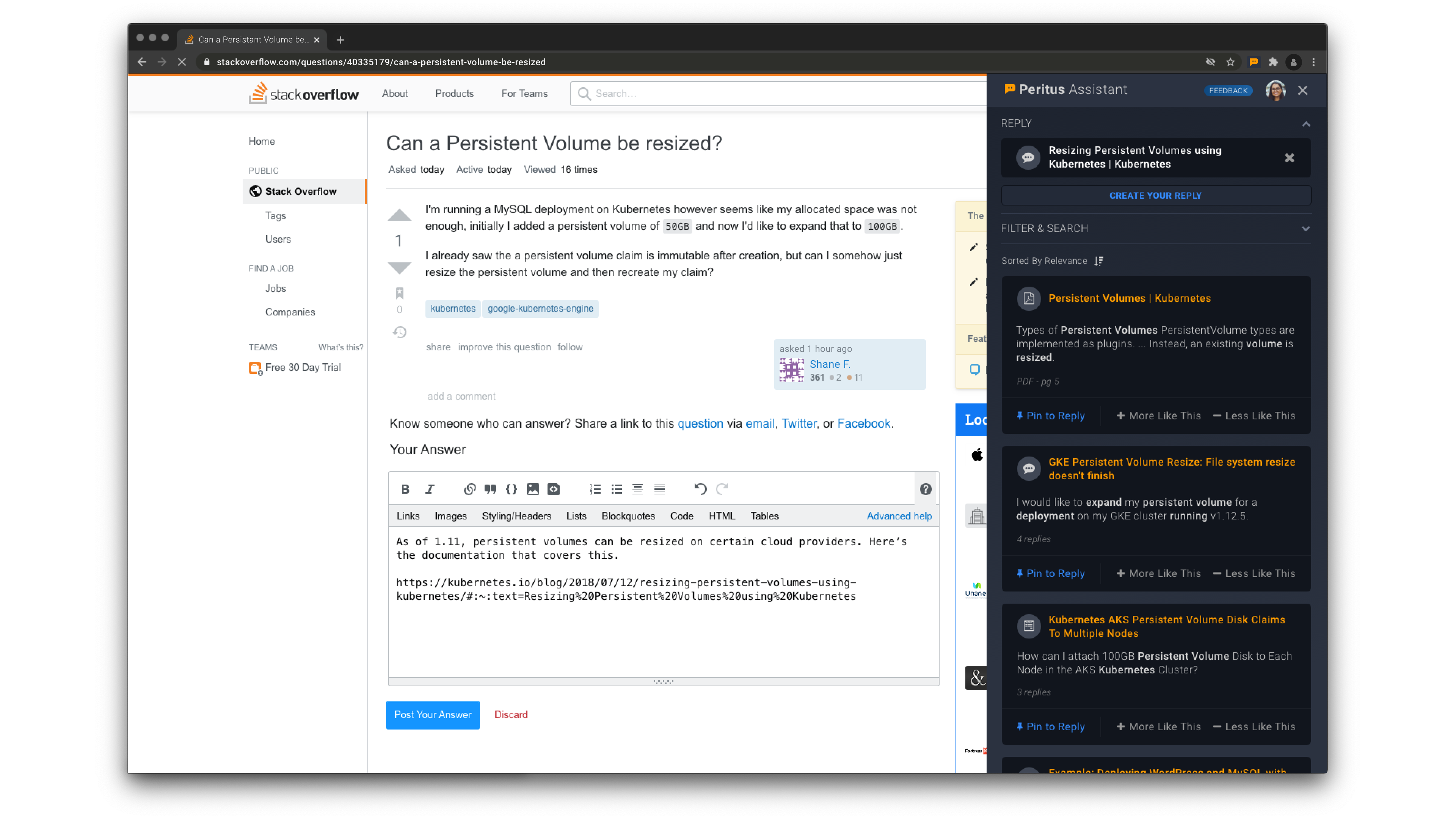Click Less Like This on AKS result
This screenshot has width=1456, height=819.
pos(1254,726)
